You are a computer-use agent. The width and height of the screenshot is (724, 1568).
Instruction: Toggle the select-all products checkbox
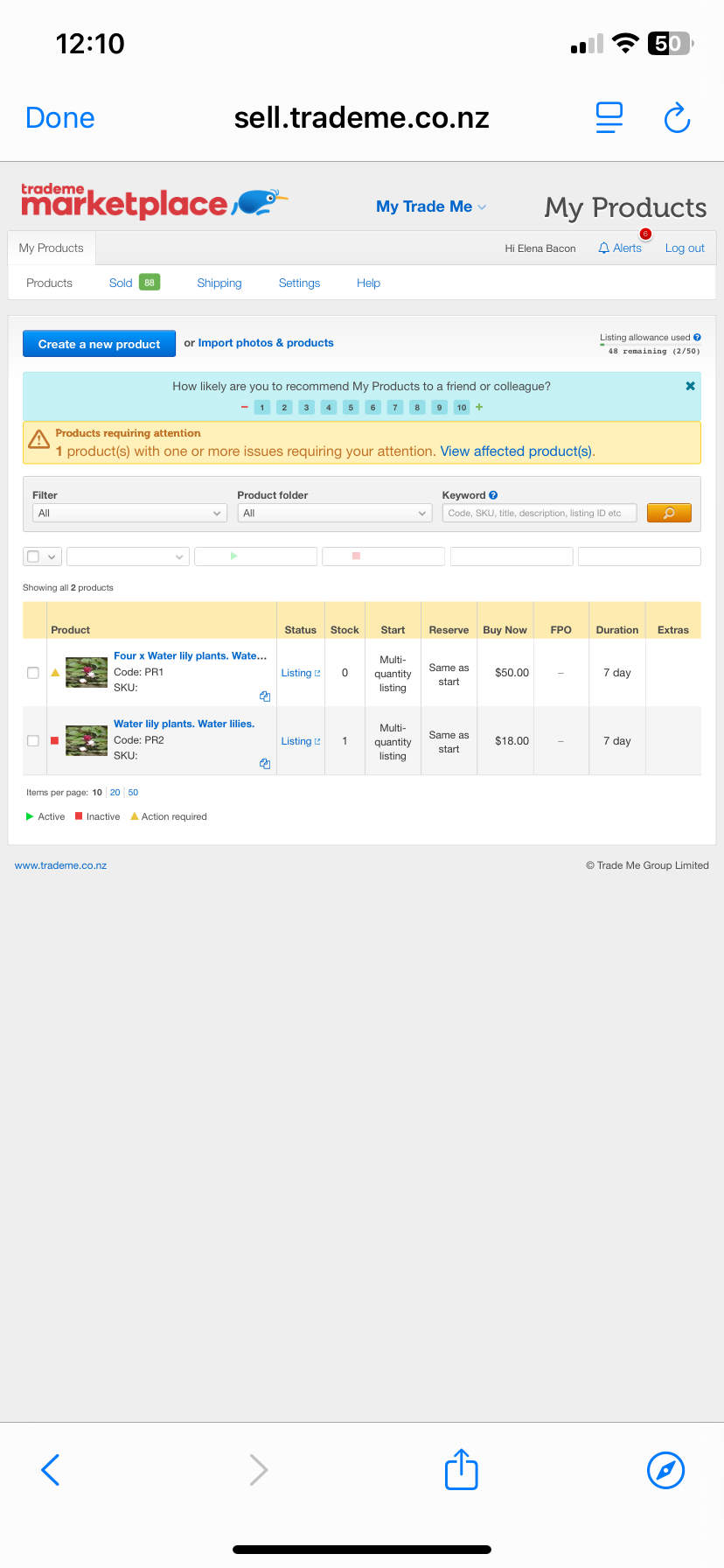pyautogui.click(x=33, y=556)
